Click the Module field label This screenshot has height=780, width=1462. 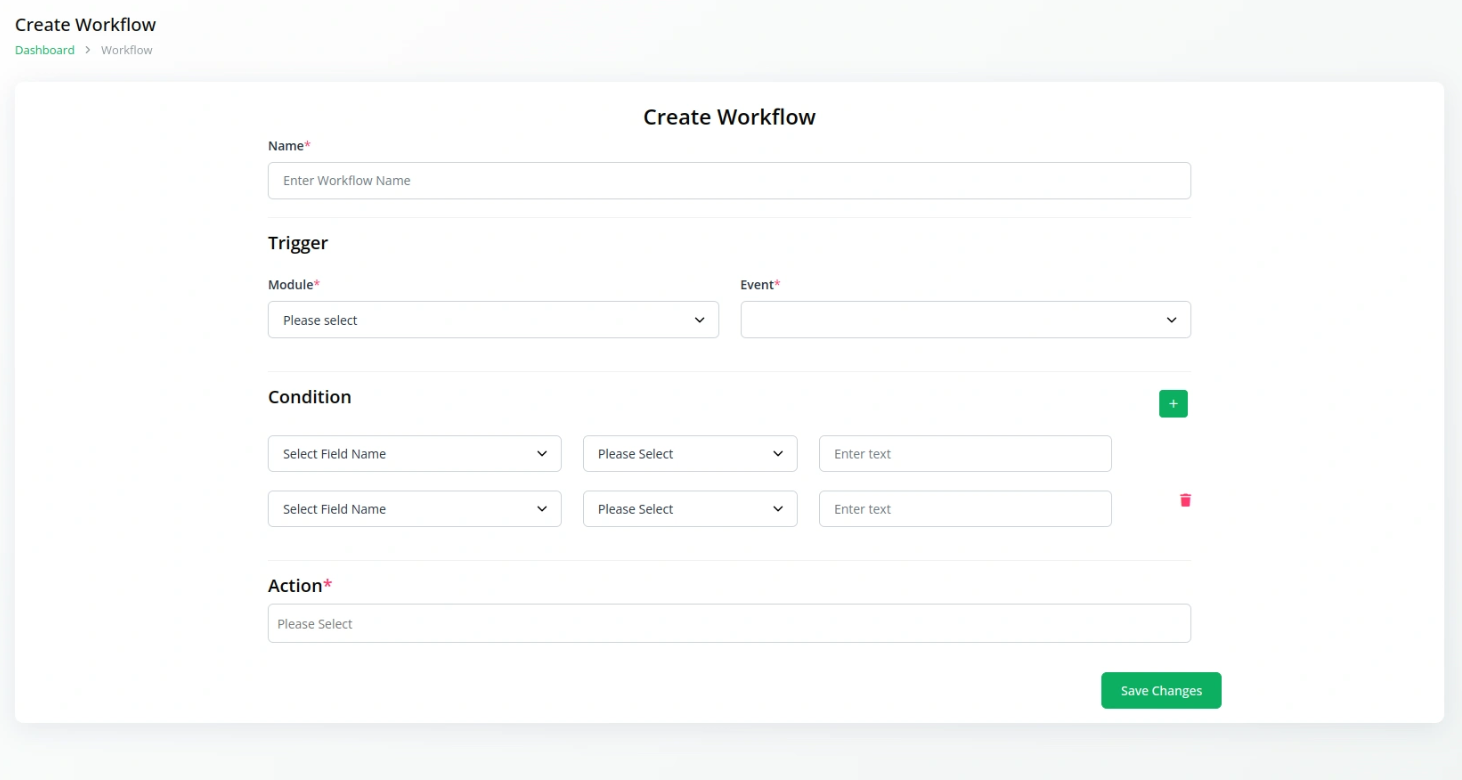click(x=294, y=285)
